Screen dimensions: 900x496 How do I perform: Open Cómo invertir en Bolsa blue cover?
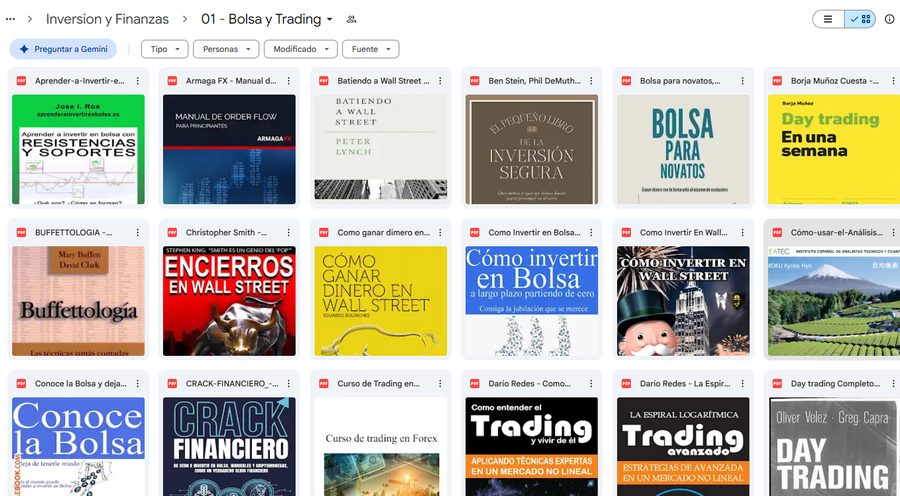click(x=532, y=301)
